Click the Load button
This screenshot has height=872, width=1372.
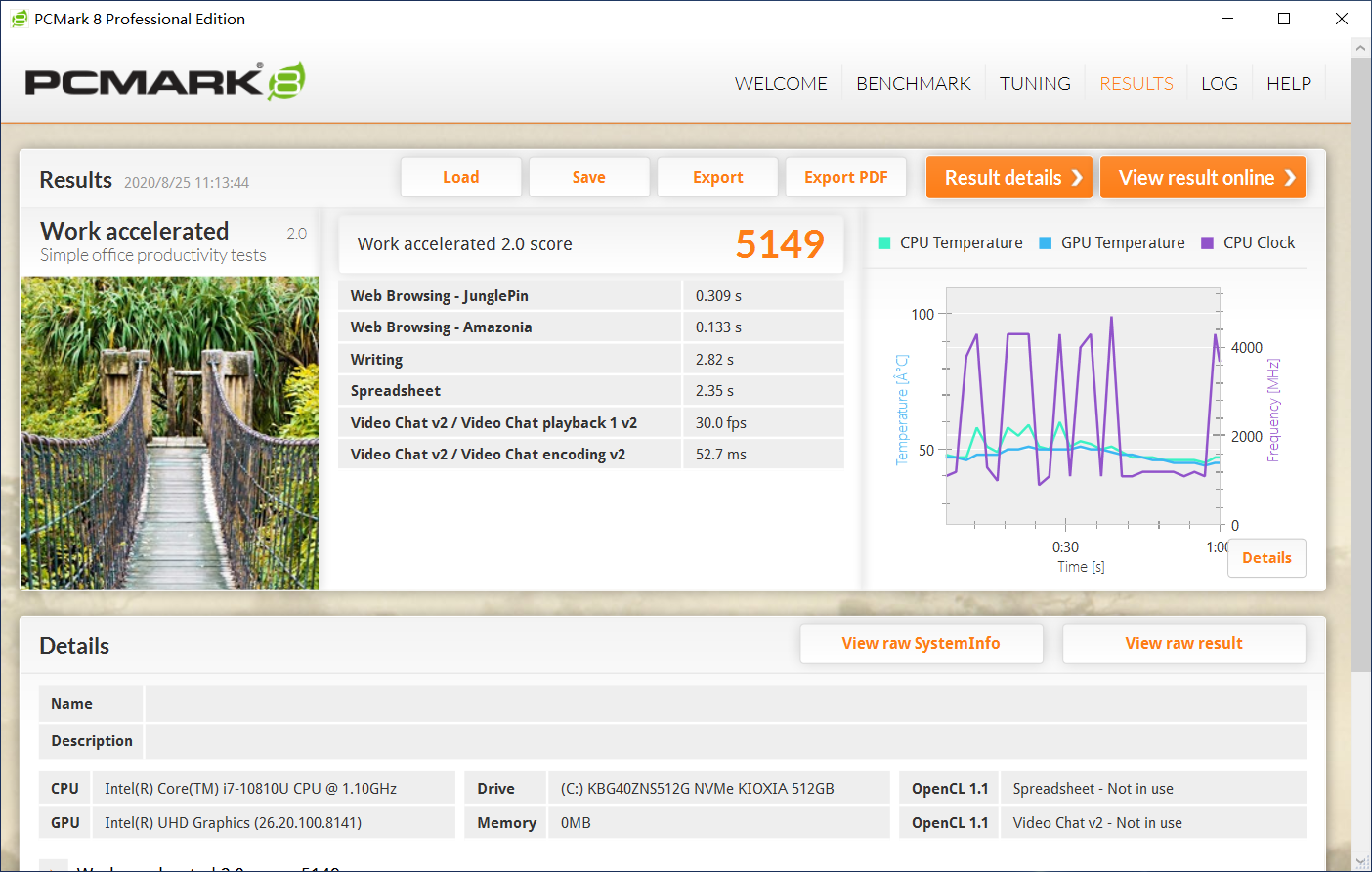click(x=461, y=177)
